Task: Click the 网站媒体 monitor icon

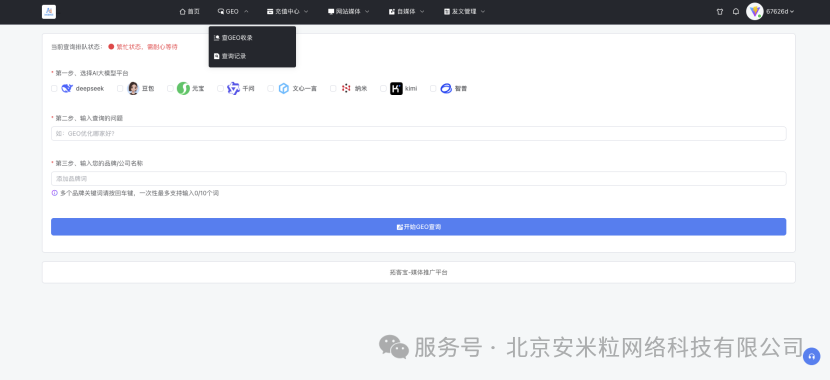Action: [331, 12]
